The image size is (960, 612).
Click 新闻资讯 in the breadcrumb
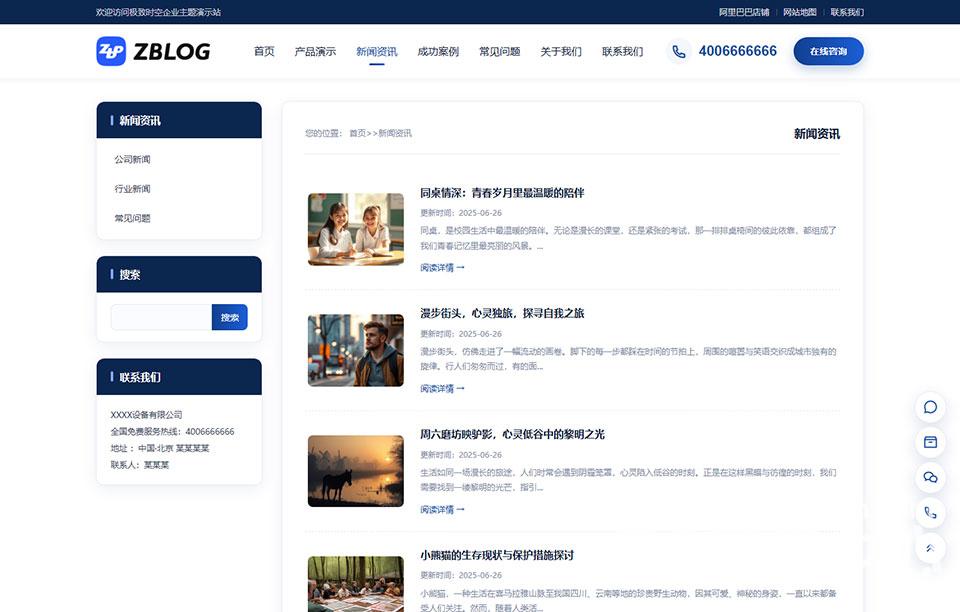(395, 133)
